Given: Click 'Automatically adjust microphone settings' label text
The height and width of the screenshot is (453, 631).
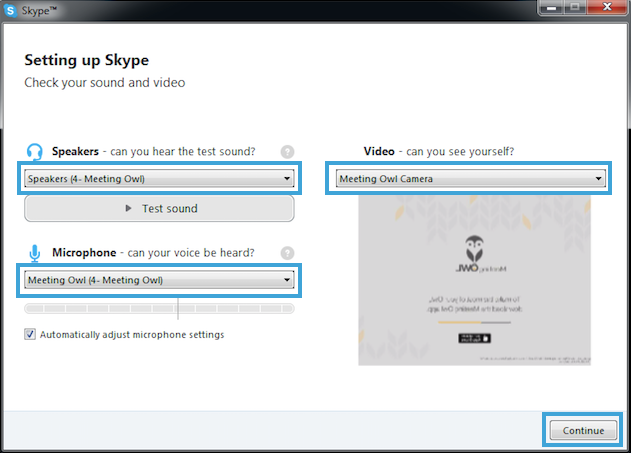Looking at the screenshot, I should pos(132,335).
